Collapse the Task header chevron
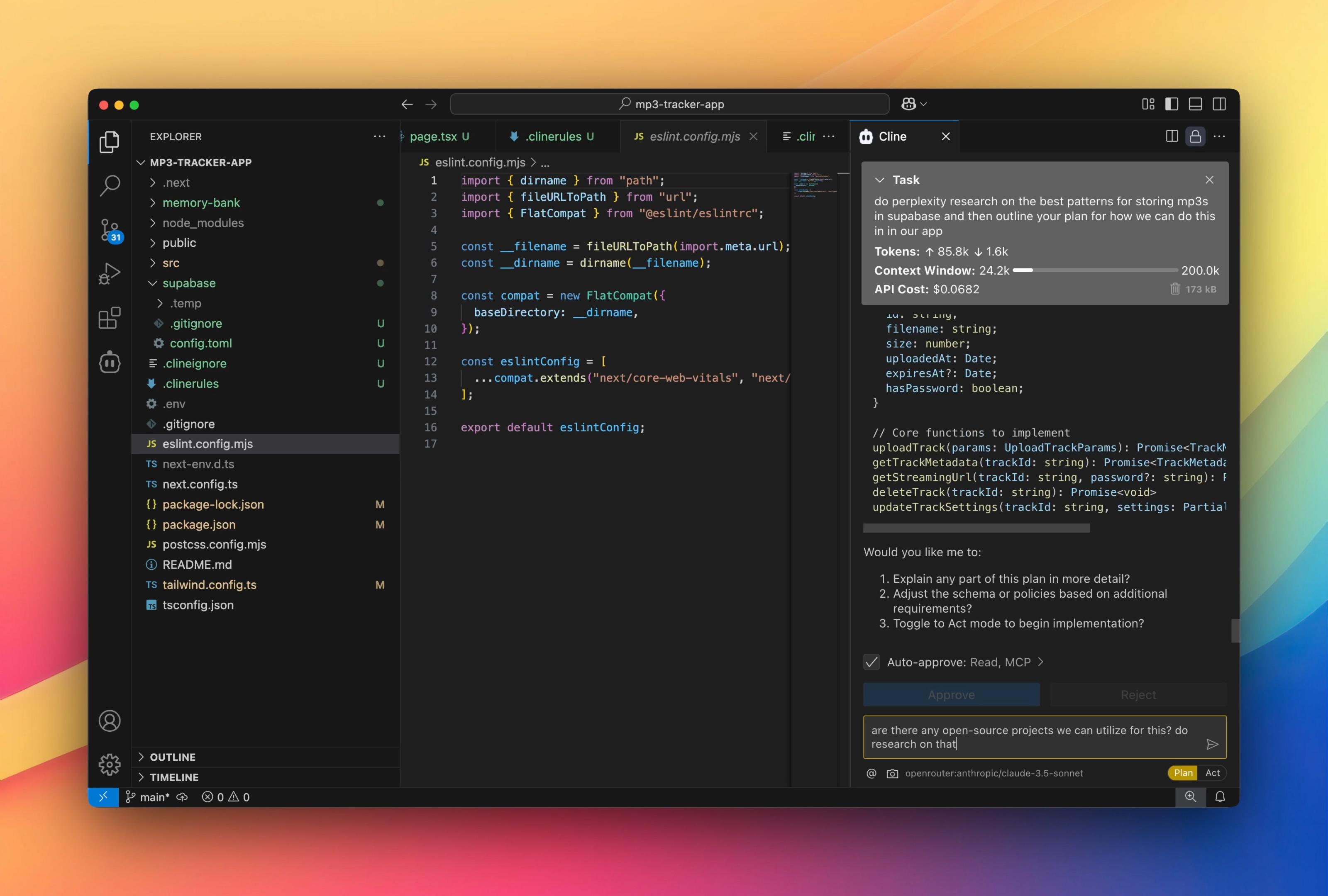Viewport: 1328px width, 896px height. (880, 180)
